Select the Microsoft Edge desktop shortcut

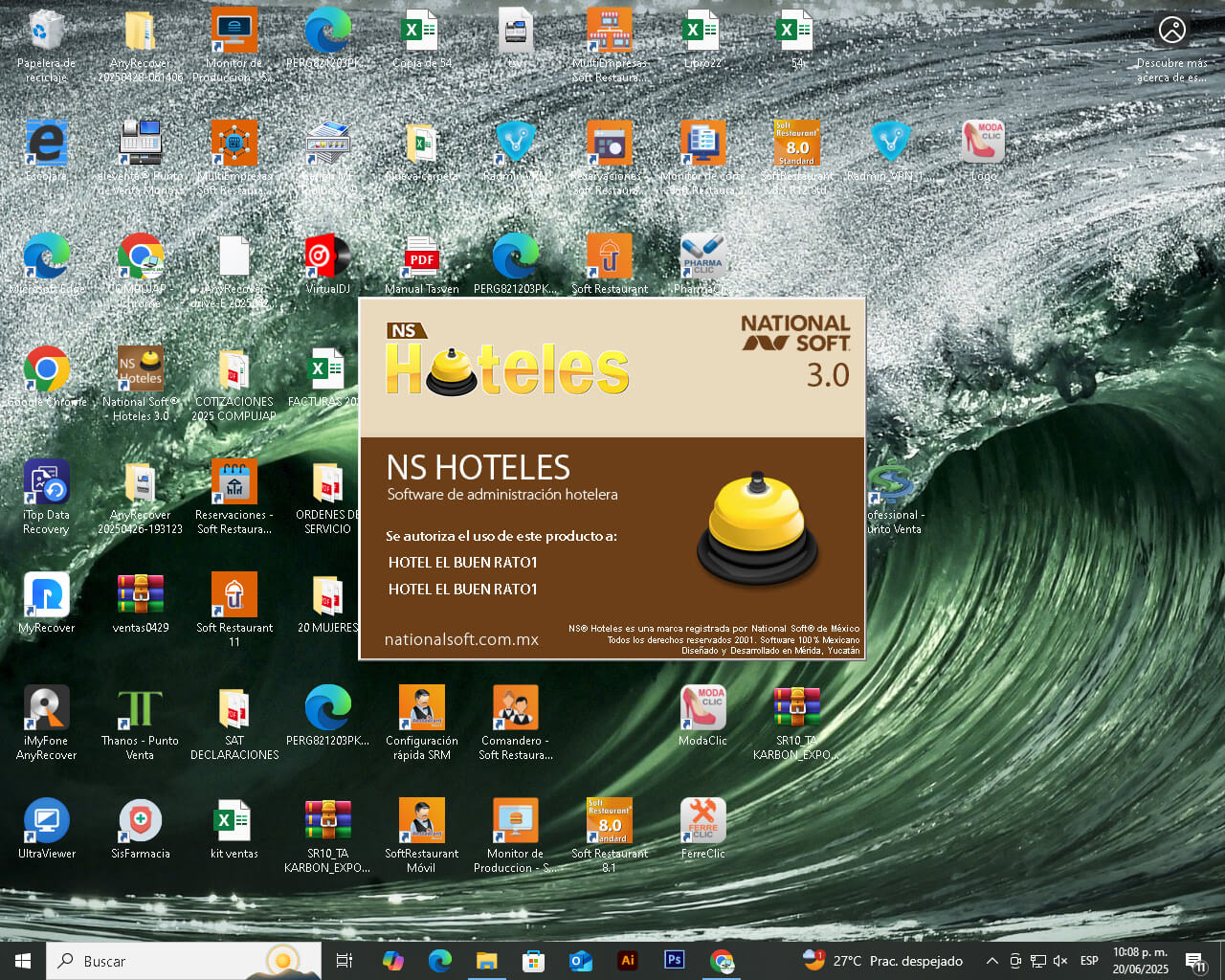[x=46, y=265]
